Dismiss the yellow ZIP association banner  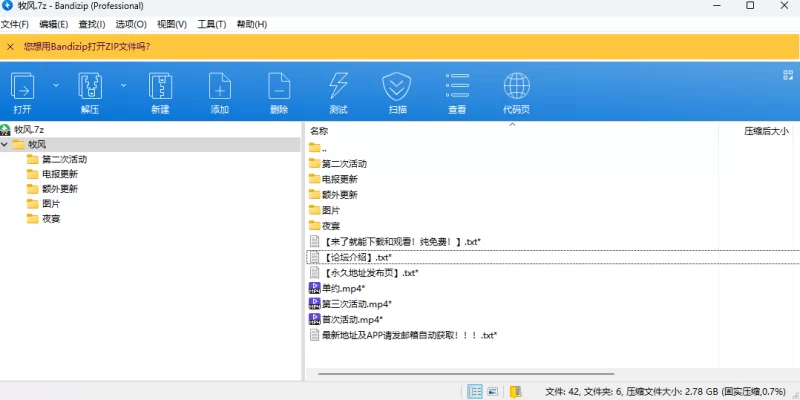point(10,47)
